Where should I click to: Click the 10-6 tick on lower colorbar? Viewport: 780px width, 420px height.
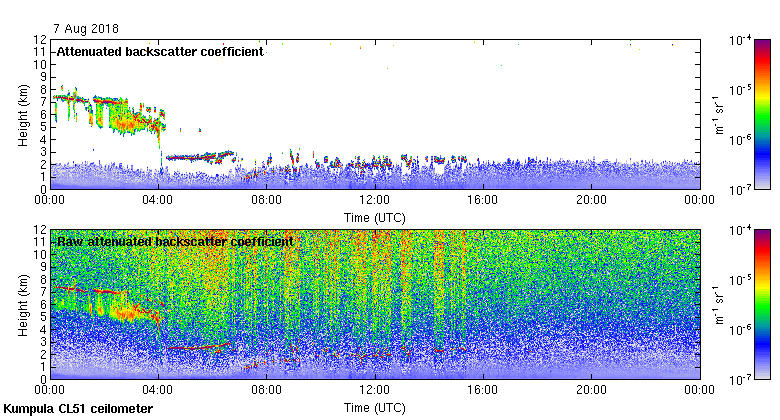pos(740,330)
